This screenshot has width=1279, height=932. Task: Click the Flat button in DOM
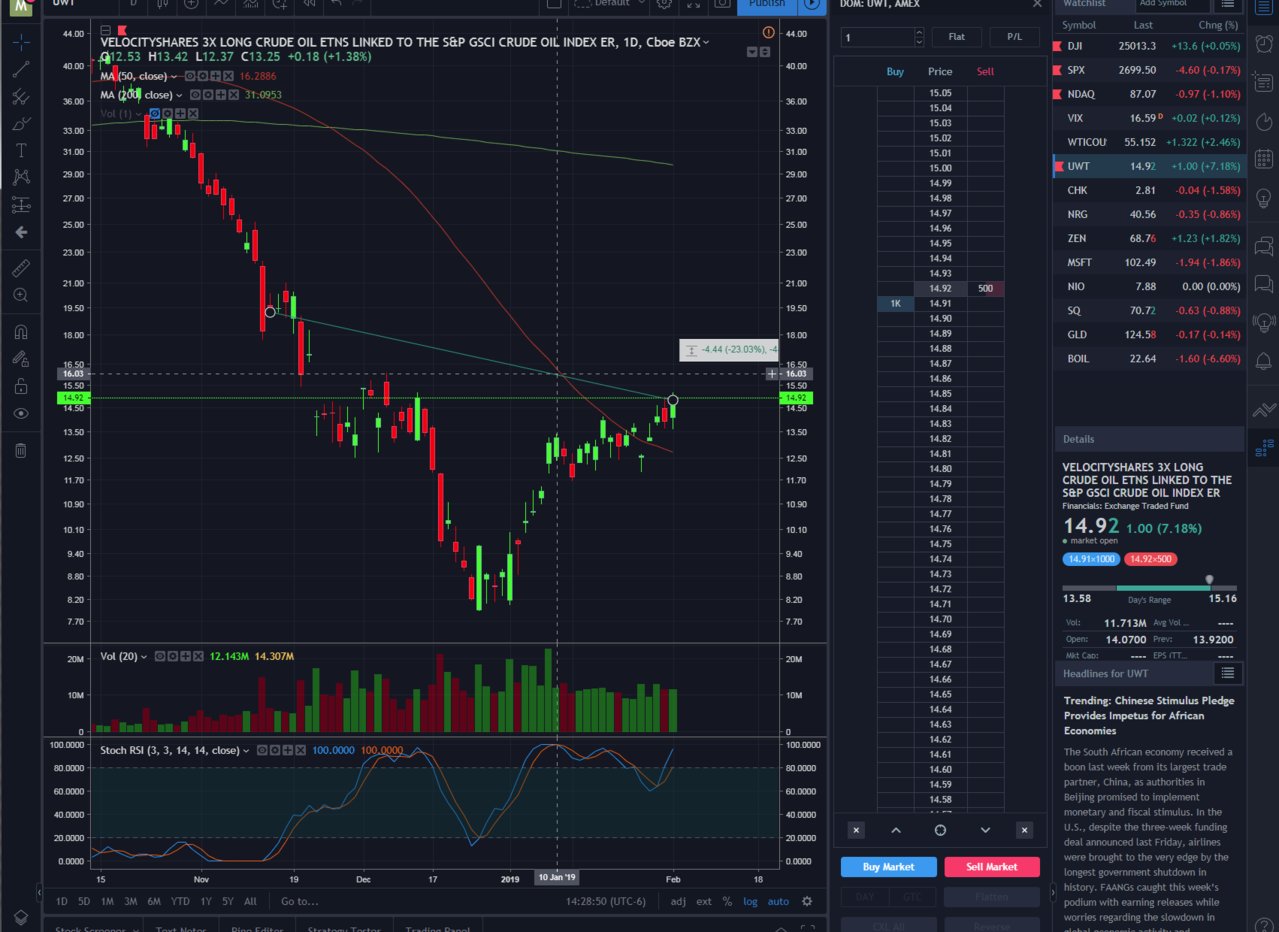[x=957, y=37]
